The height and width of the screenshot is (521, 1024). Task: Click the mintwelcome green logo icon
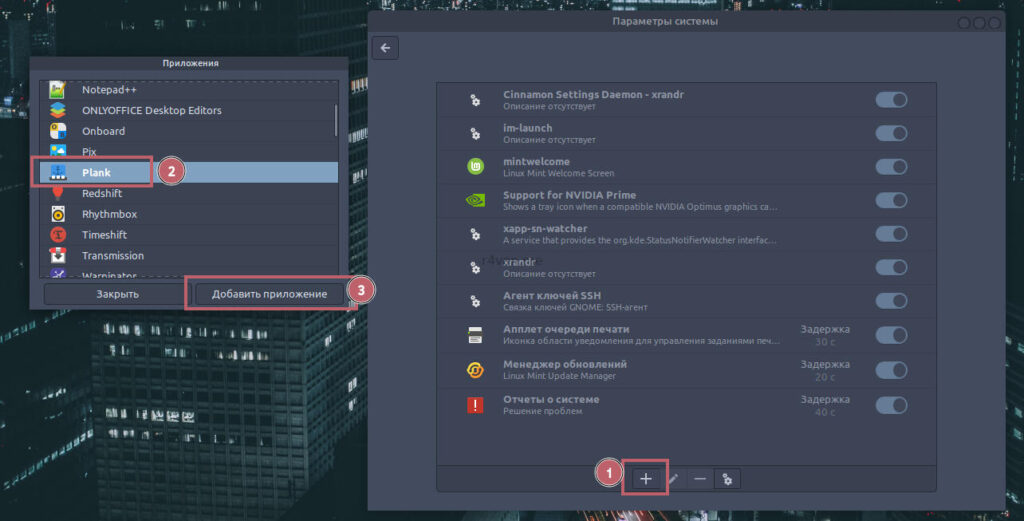coord(475,167)
